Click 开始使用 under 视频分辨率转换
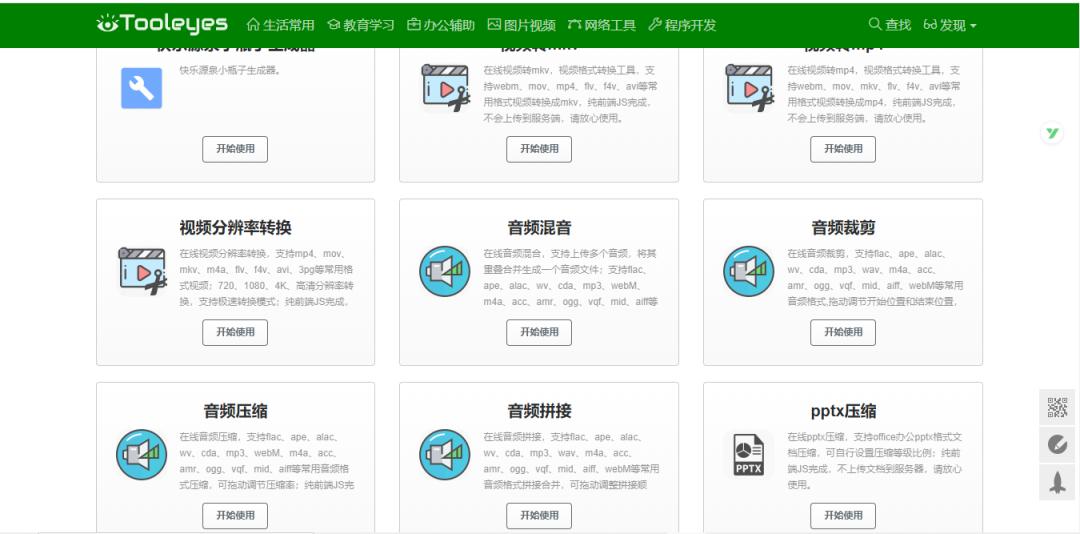Screen dimensions: 1080x534 pyautogui.click(x=235, y=332)
